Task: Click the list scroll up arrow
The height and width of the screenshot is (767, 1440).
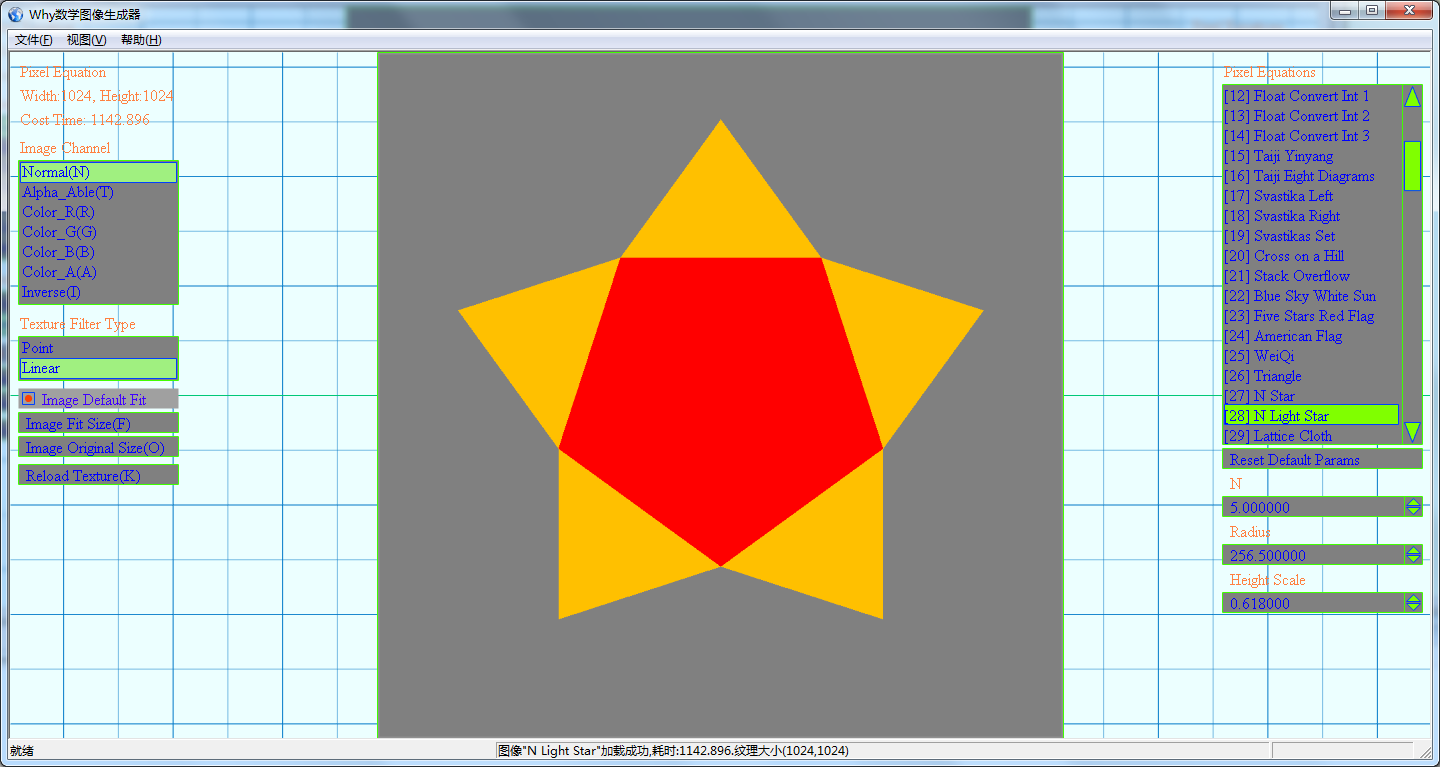Action: [1412, 97]
